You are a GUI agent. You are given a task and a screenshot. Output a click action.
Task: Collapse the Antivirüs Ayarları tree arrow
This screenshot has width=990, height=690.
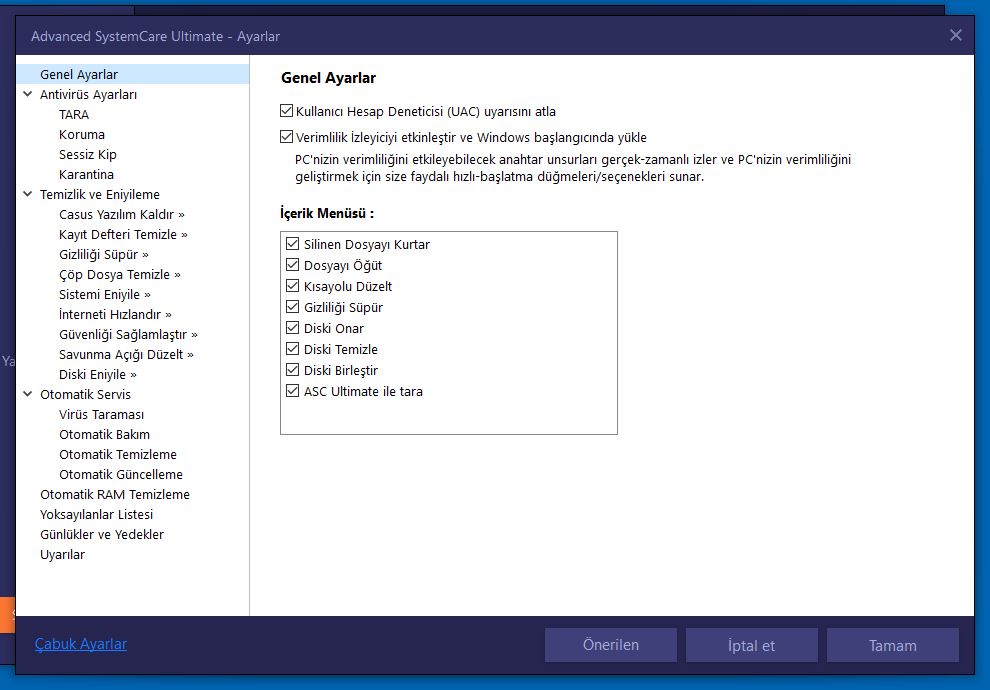coord(28,94)
